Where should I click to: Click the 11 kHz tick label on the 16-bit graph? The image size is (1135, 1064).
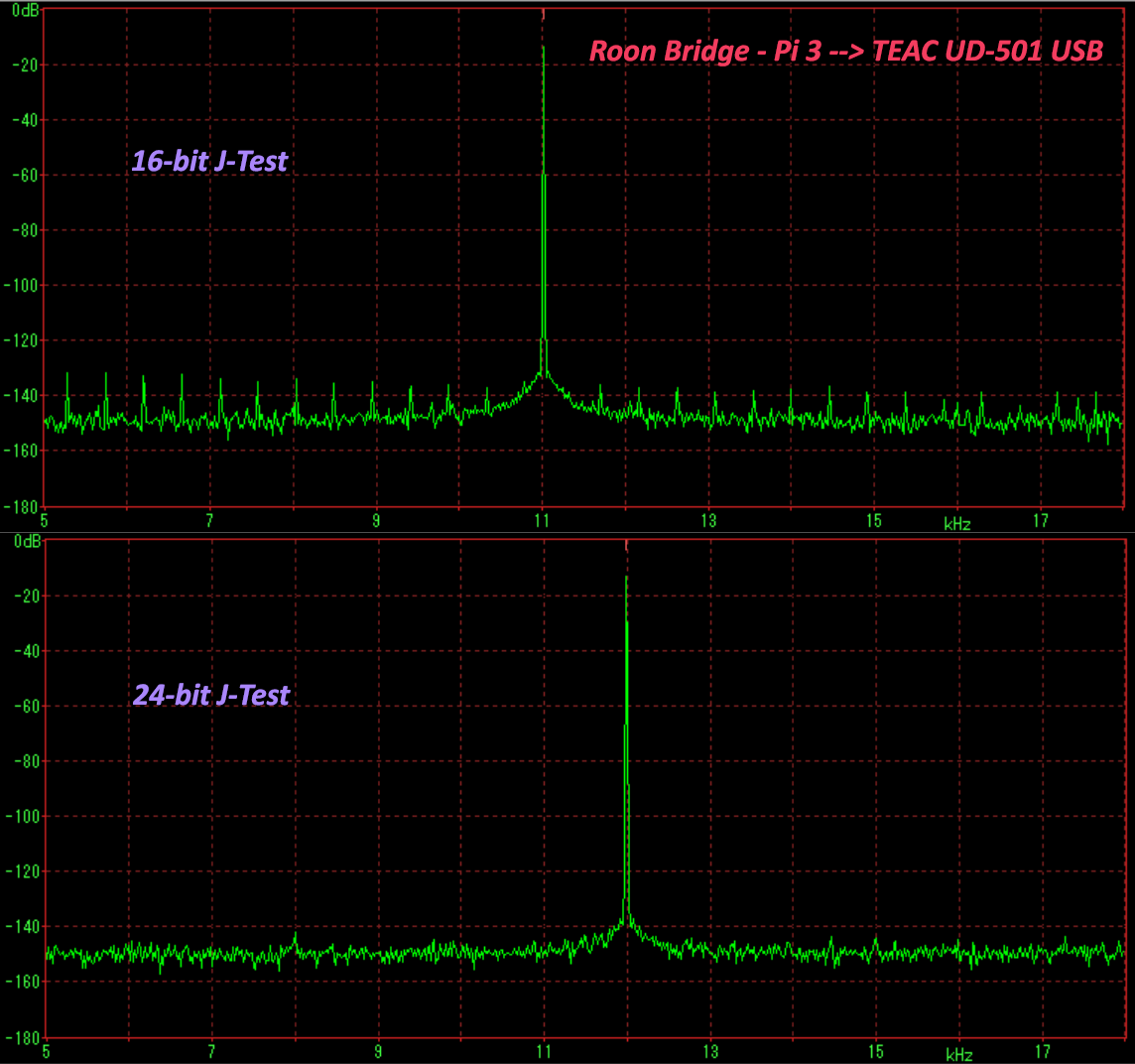click(x=542, y=521)
